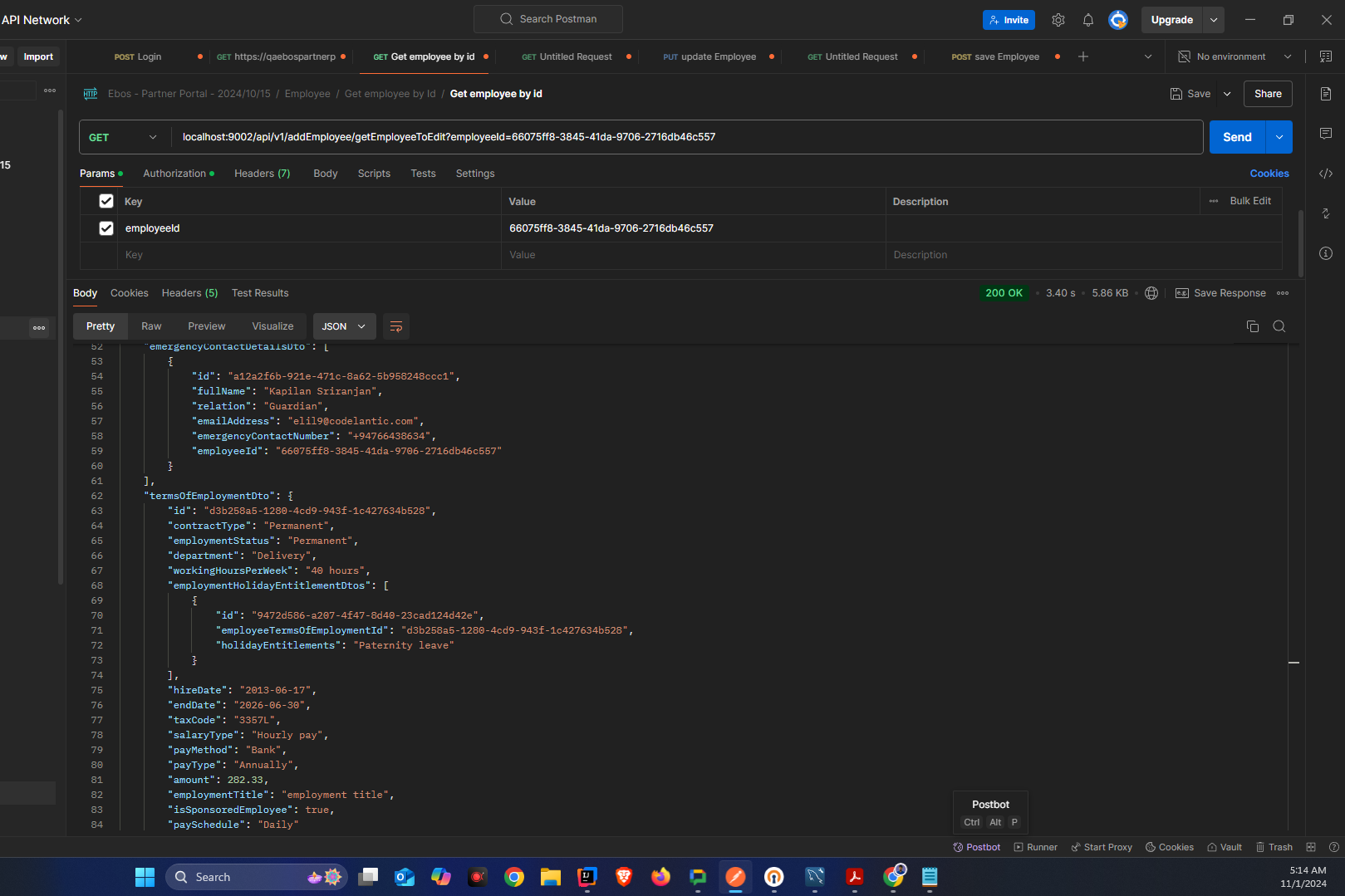Switch to request Headers (7) tab
1345x896 pixels.
tap(263, 174)
